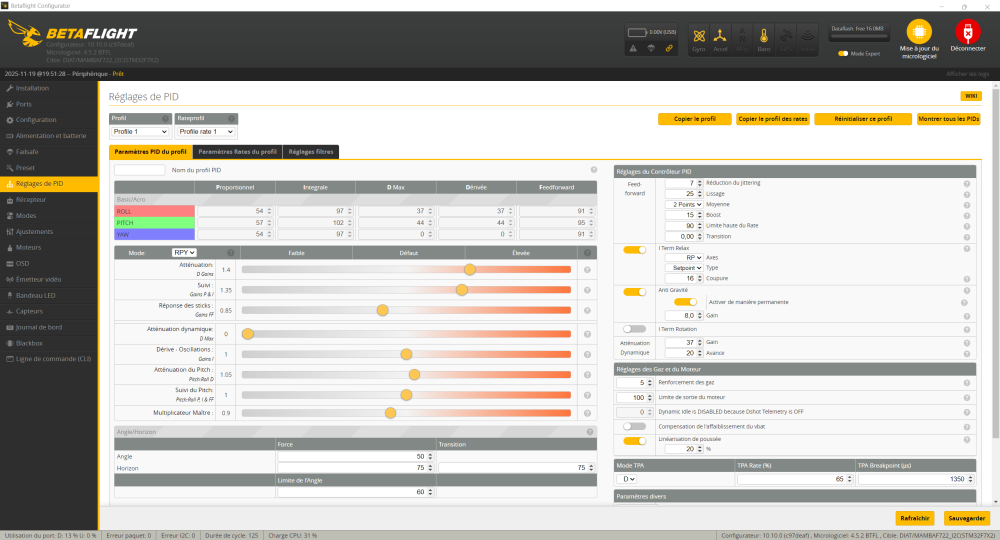This screenshot has width=1000, height=540.
Task: Click help icon next to Anti Gravité
Action: pyautogui.click(x=967, y=291)
